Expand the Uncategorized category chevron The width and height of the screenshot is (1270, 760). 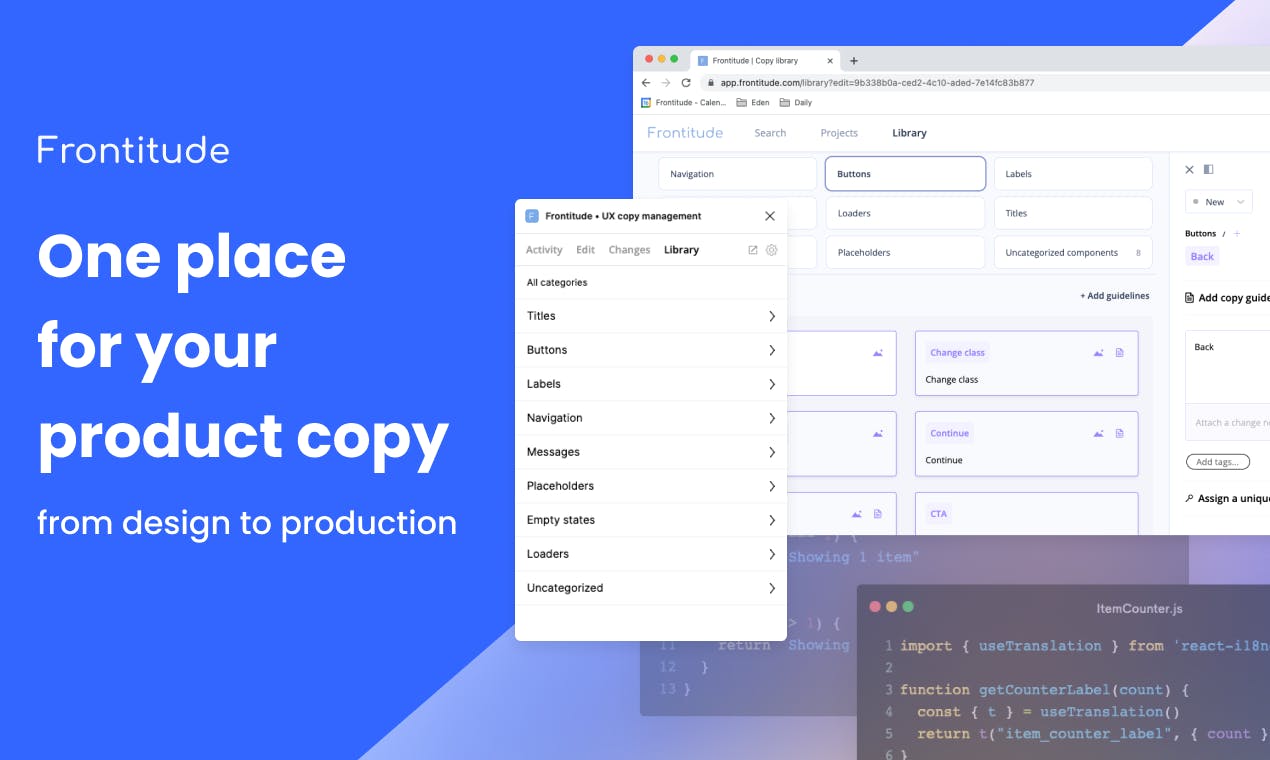click(772, 588)
